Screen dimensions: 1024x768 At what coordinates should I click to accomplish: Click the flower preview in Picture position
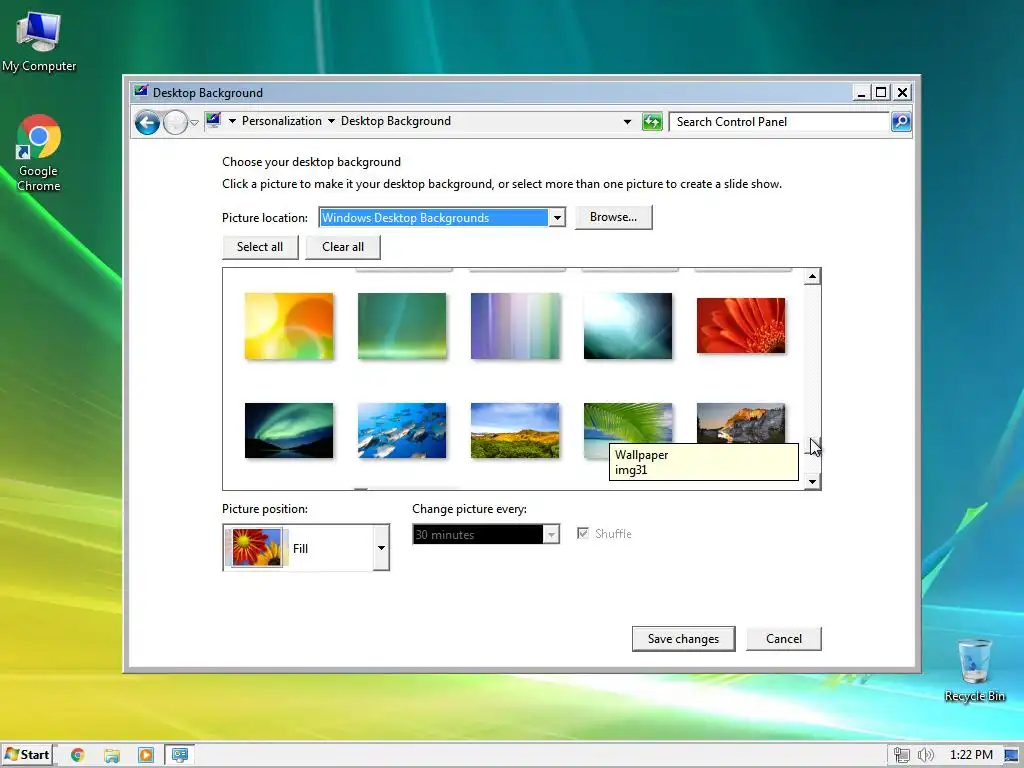[x=257, y=547]
